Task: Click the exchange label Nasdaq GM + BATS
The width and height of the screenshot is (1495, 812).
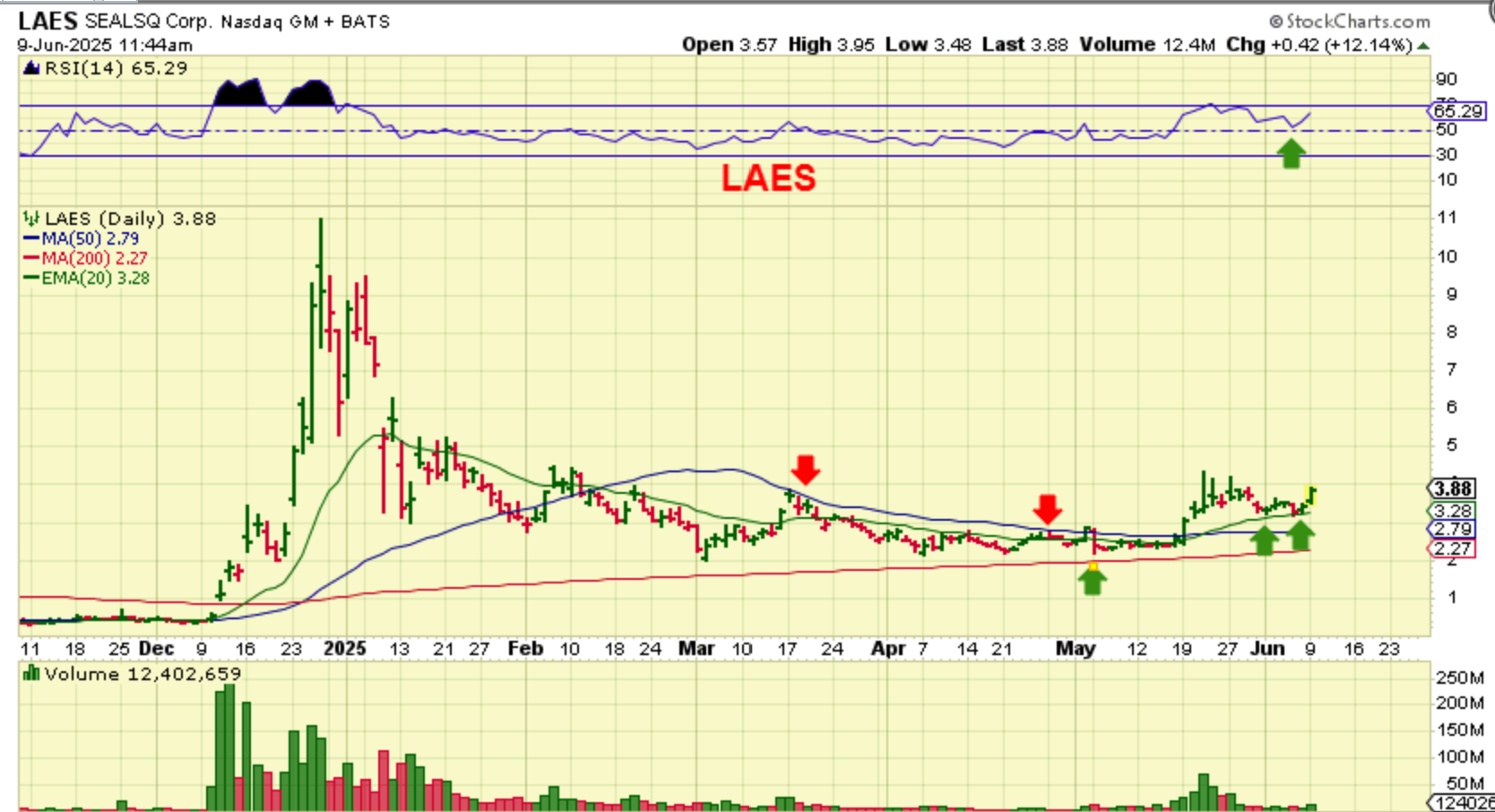Action: click(306, 22)
